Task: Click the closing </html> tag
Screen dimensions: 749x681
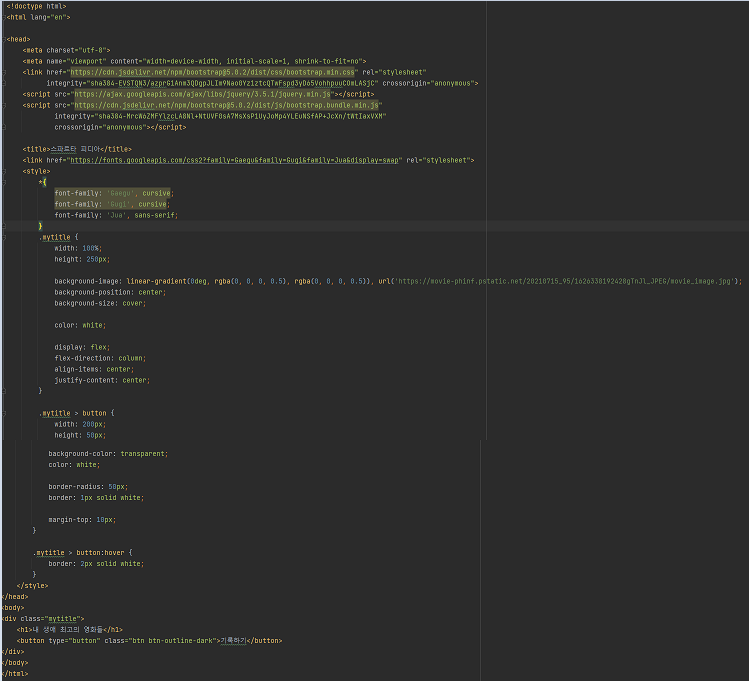Action: pyautogui.click(x=15, y=673)
